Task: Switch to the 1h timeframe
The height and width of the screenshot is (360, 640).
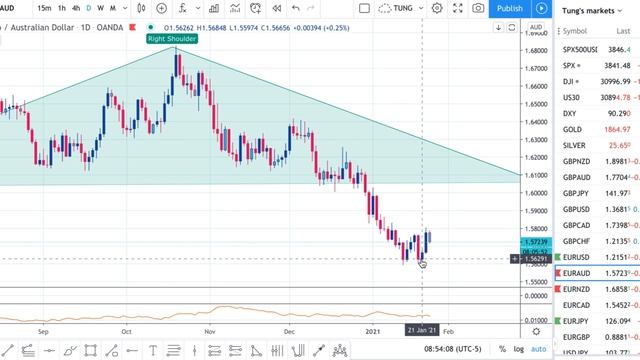Action: [62, 8]
